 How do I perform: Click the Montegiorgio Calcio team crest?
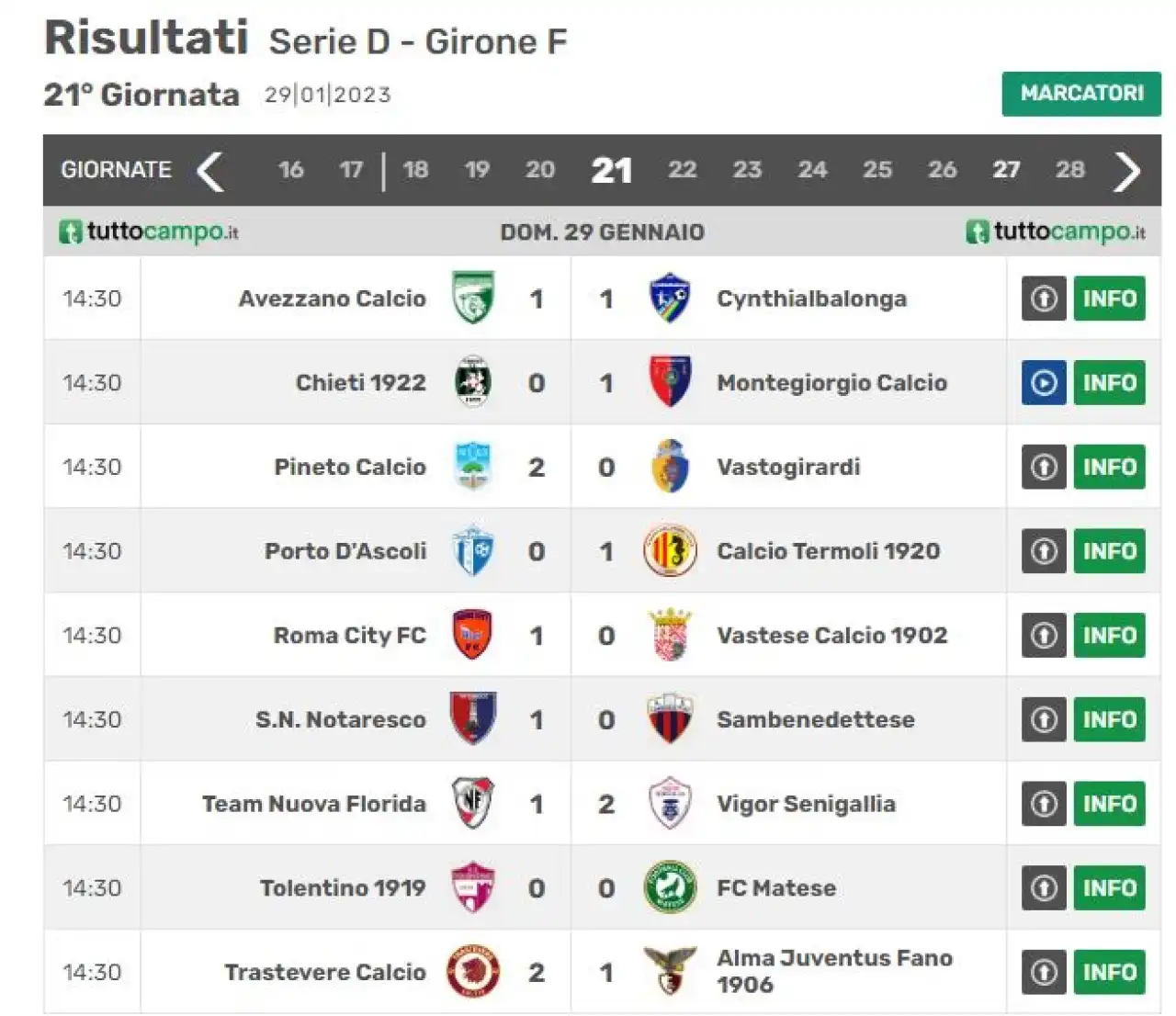670,382
